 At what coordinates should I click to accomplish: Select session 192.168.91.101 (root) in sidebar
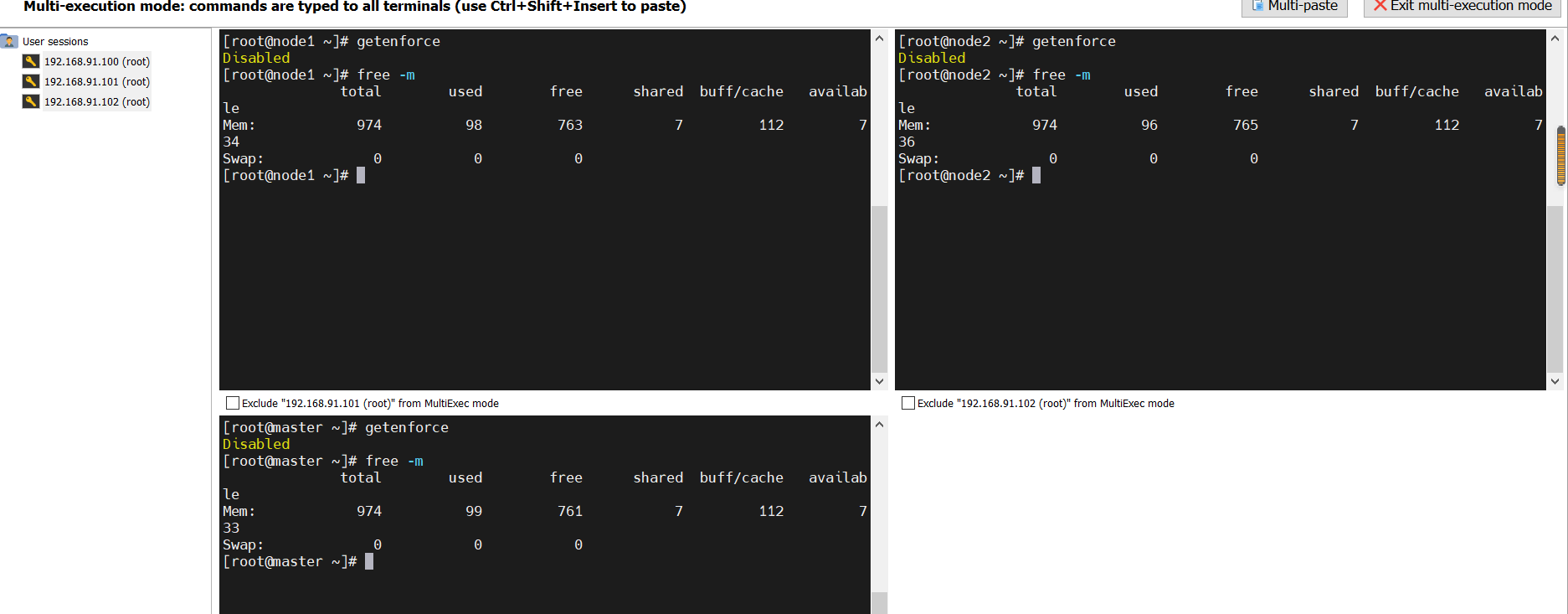(x=97, y=81)
